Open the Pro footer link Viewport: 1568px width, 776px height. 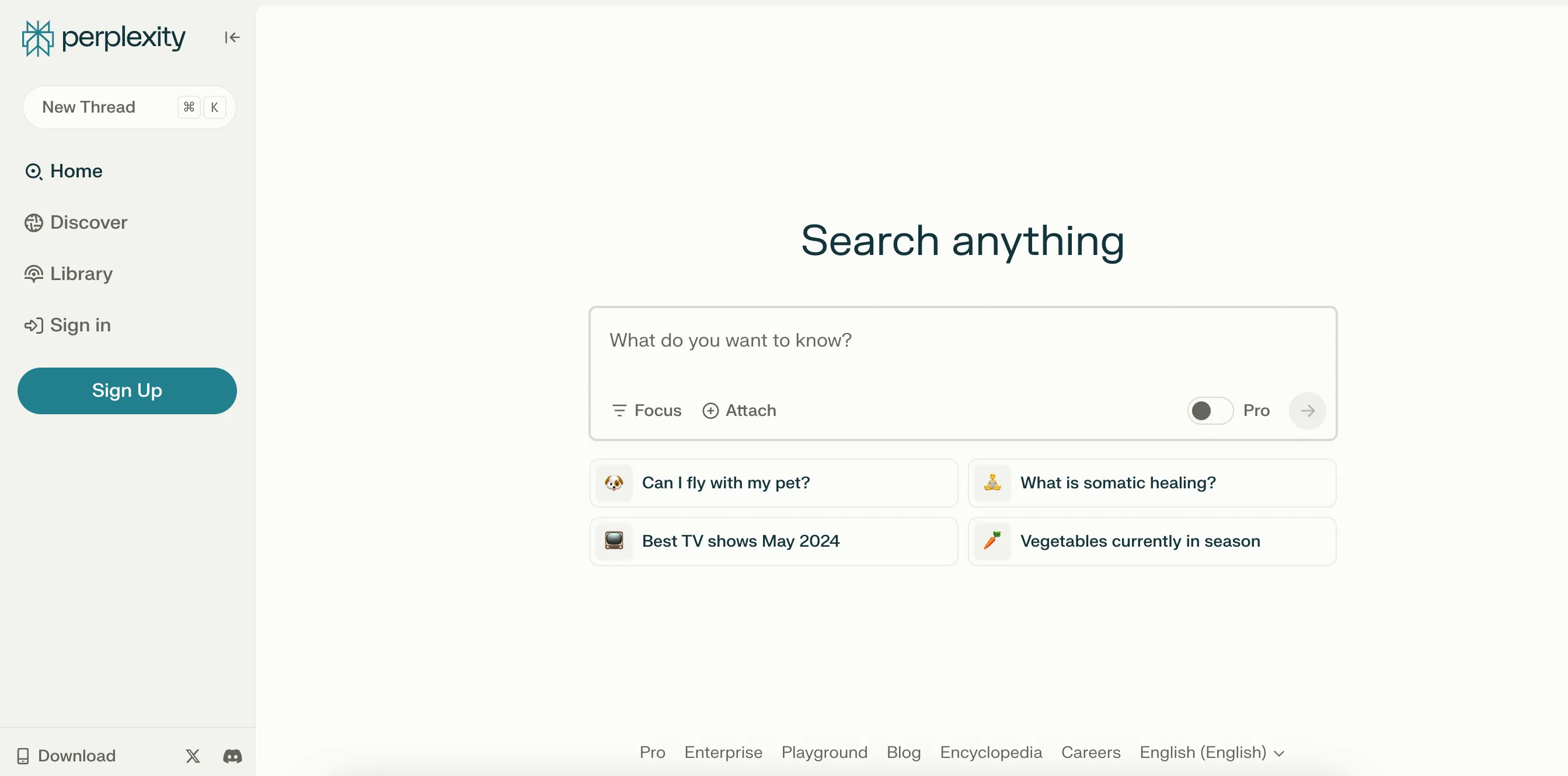pyautogui.click(x=652, y=753)
